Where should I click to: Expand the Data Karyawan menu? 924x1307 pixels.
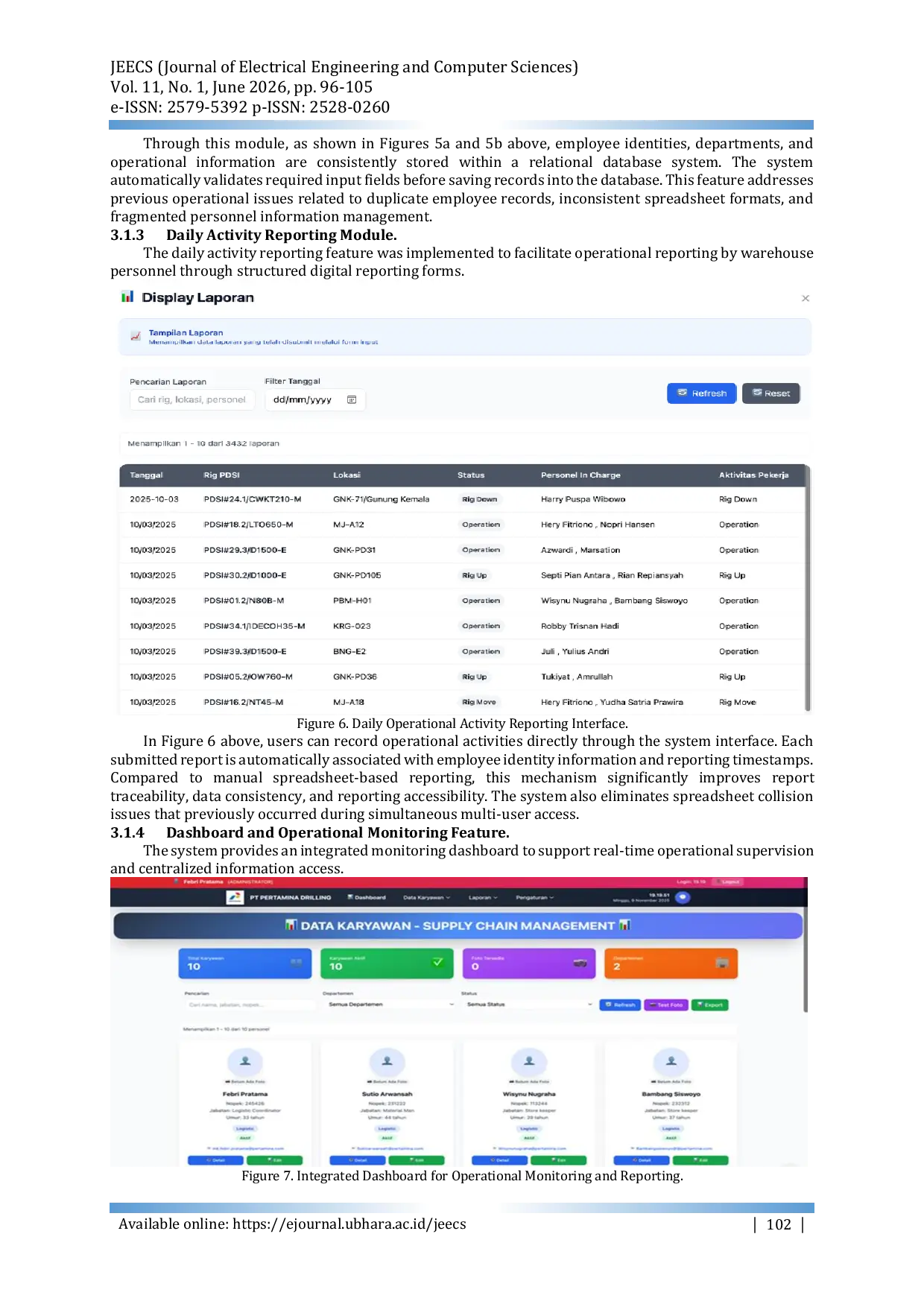pyautogui.click(x=427, y=897)
